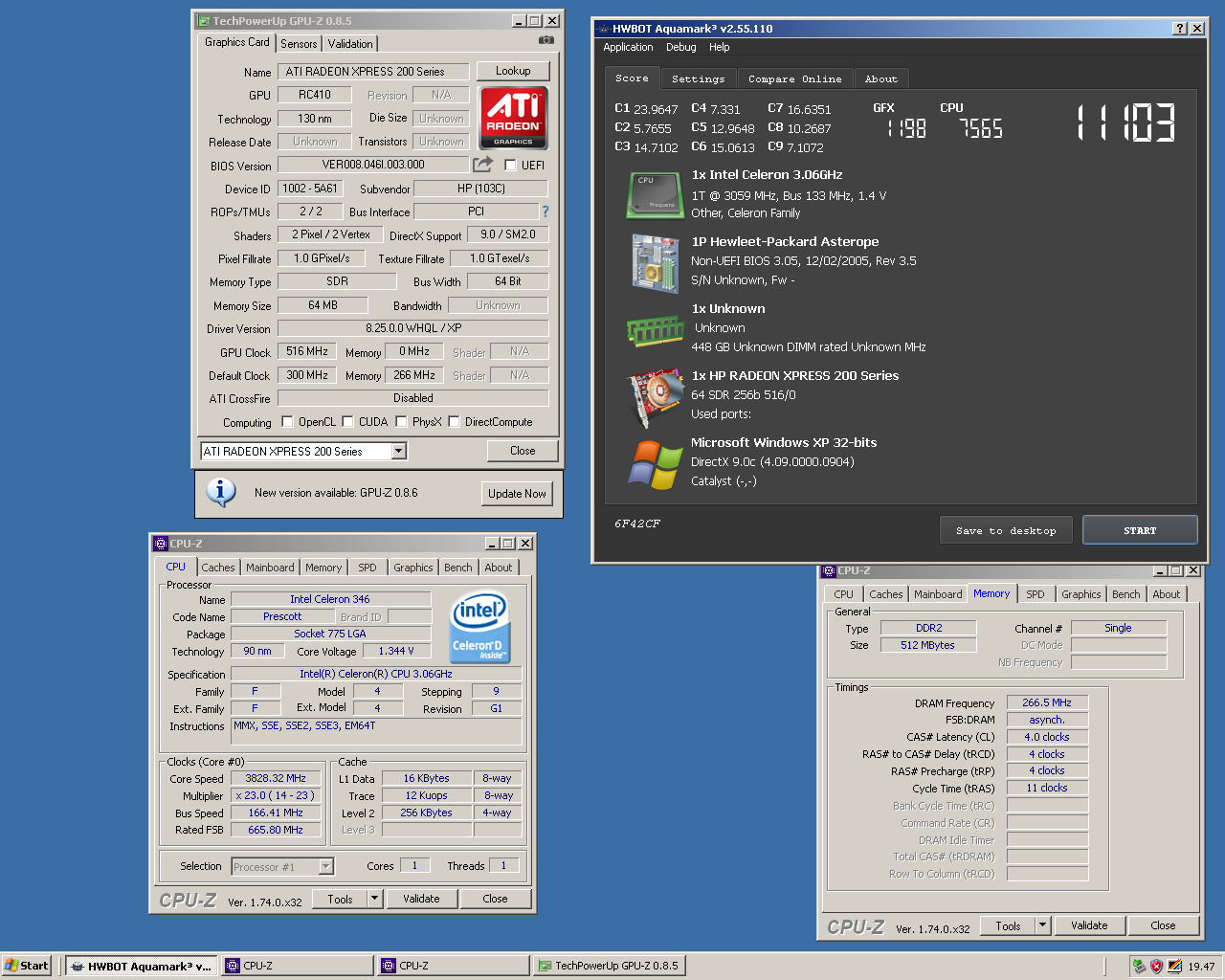Expand Tools dropdown arrow in CPU window

tap(375, 899)
